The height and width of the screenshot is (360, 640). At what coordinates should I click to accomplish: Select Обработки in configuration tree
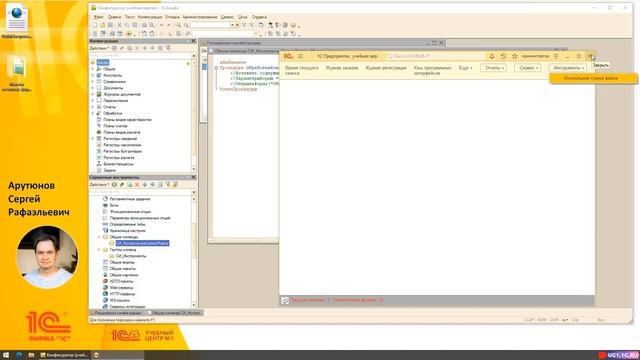click(x=112, y=113)
